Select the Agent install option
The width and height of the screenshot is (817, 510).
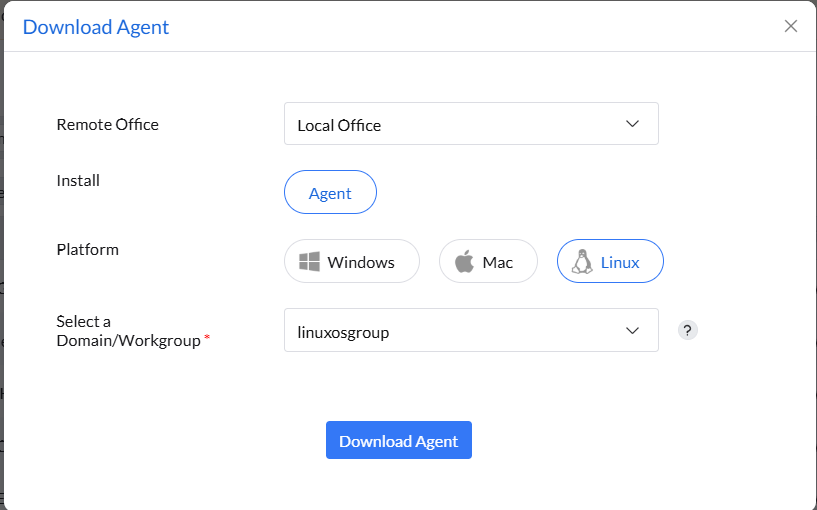(x=330, y=192)
